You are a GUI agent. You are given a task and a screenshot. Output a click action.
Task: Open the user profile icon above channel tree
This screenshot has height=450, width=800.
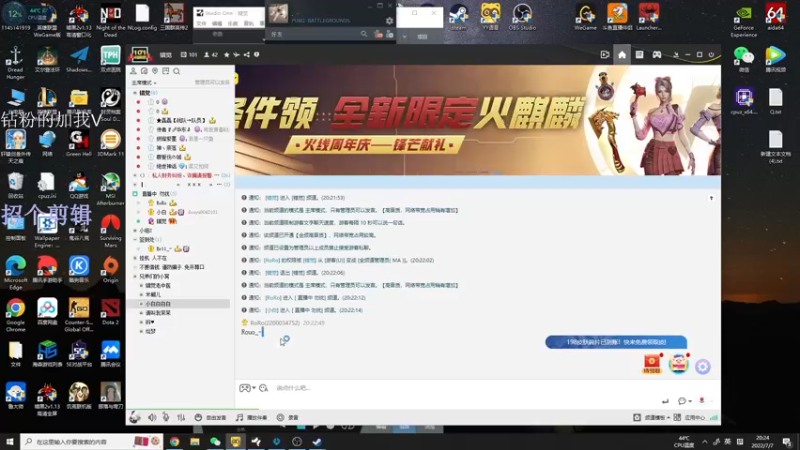[x=133, y=71]
